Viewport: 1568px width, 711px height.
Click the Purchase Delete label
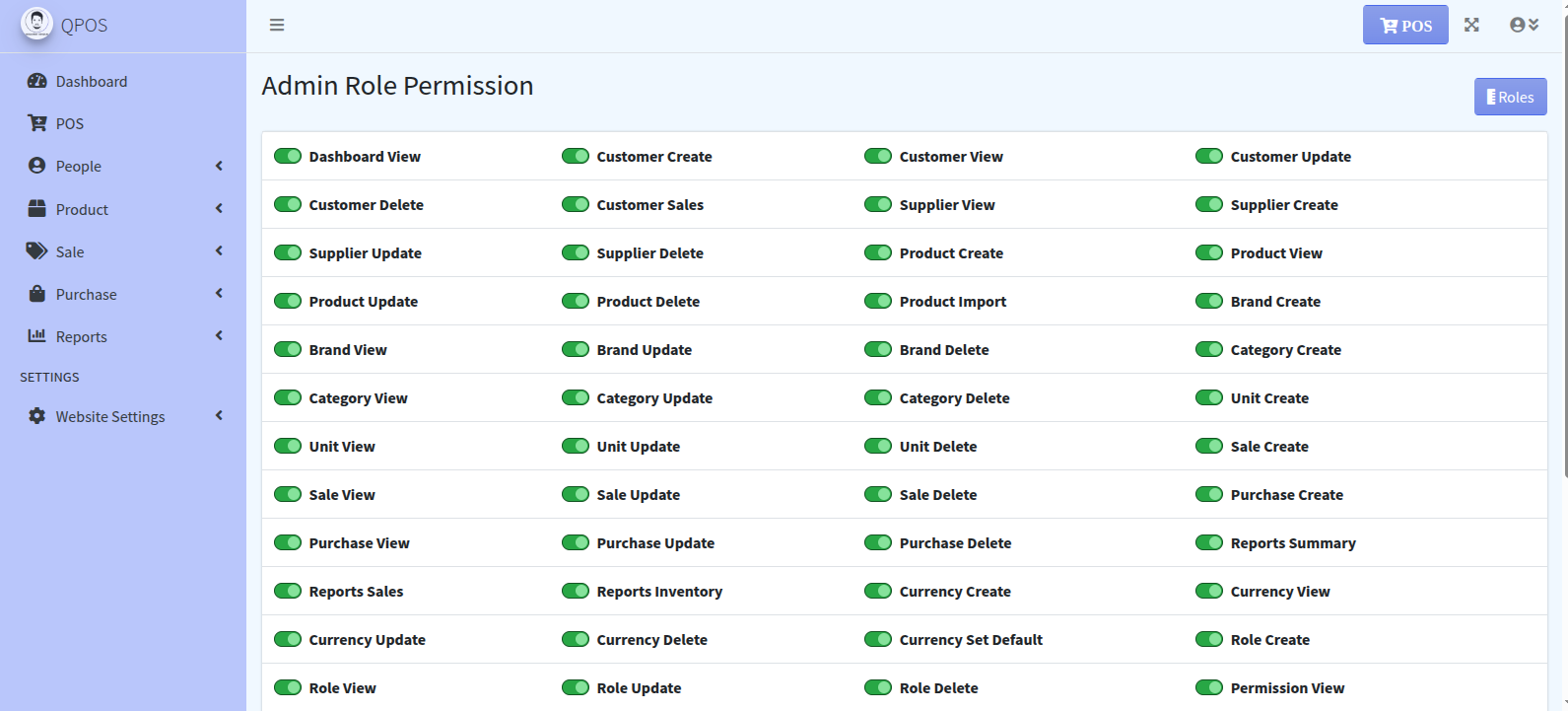point(955,543)
